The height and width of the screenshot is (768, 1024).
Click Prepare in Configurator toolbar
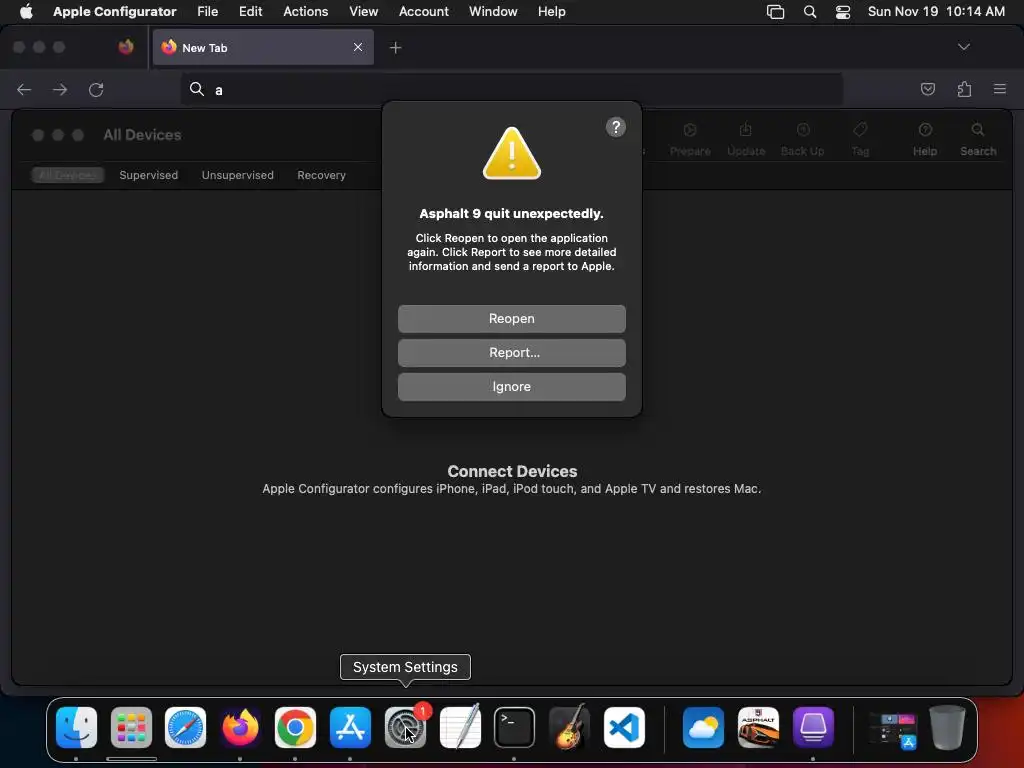(690, 140)
